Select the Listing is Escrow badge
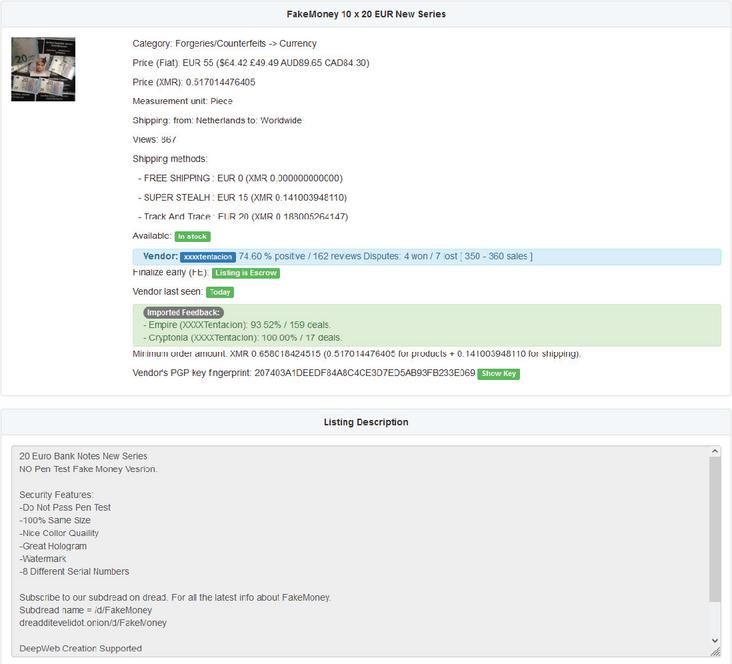Image resolution: width=732 pixels, height=664 pixels. [x=246, y=273]
